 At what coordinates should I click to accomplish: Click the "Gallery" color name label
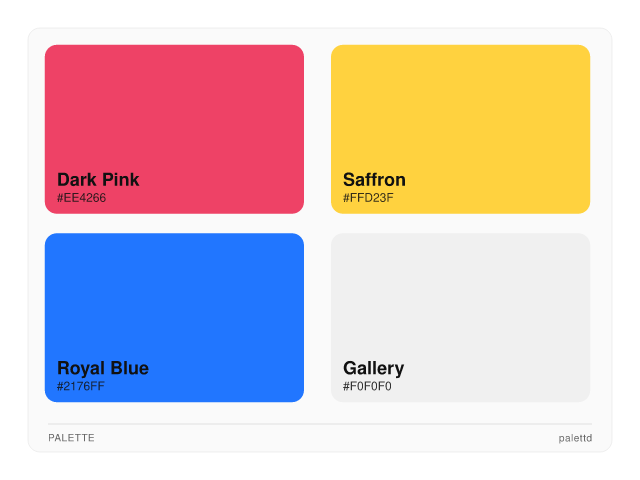373,368
